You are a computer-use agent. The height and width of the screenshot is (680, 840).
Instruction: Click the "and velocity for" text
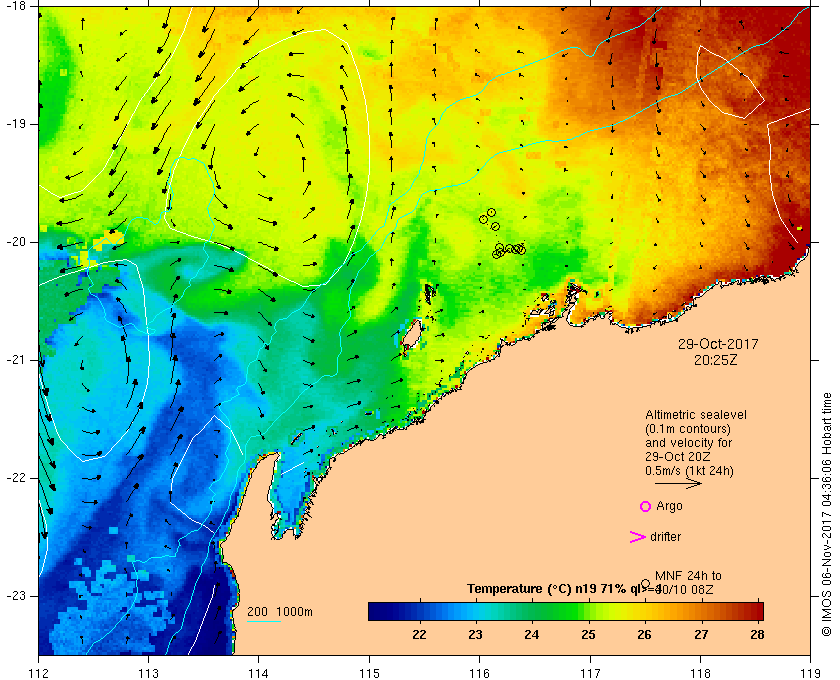[688, 443]
